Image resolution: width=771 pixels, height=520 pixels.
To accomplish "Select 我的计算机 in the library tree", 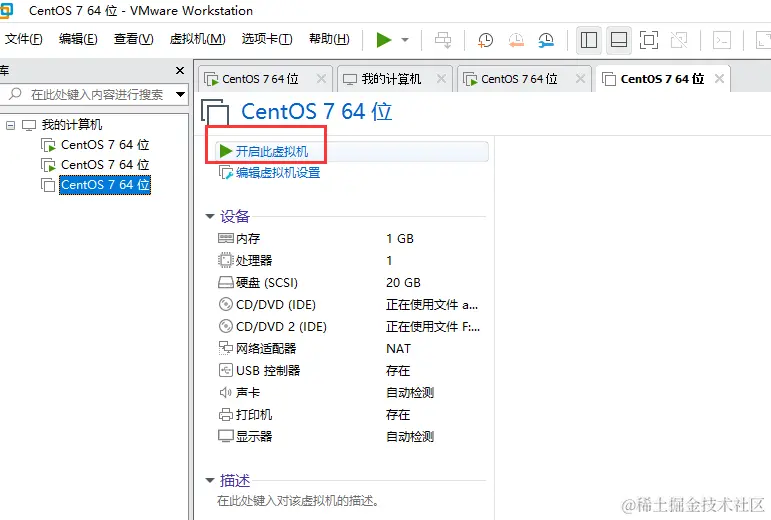I will pos(72,125).
